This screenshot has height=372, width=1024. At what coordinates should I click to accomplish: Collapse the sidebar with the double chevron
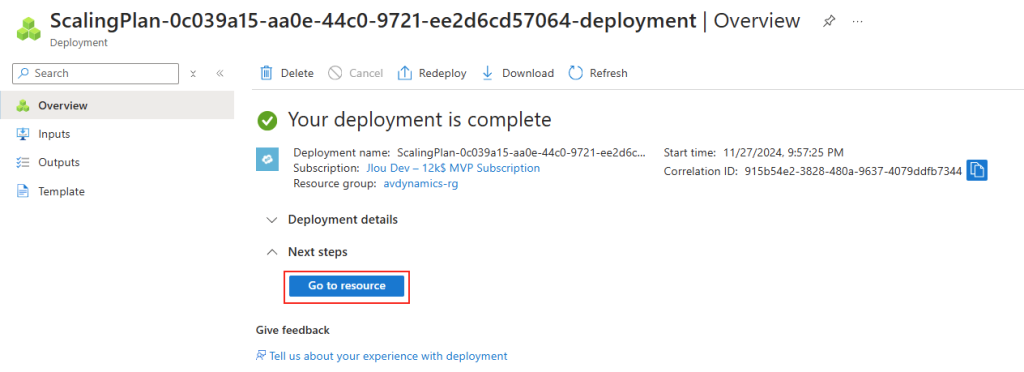(x=220, y=74)
